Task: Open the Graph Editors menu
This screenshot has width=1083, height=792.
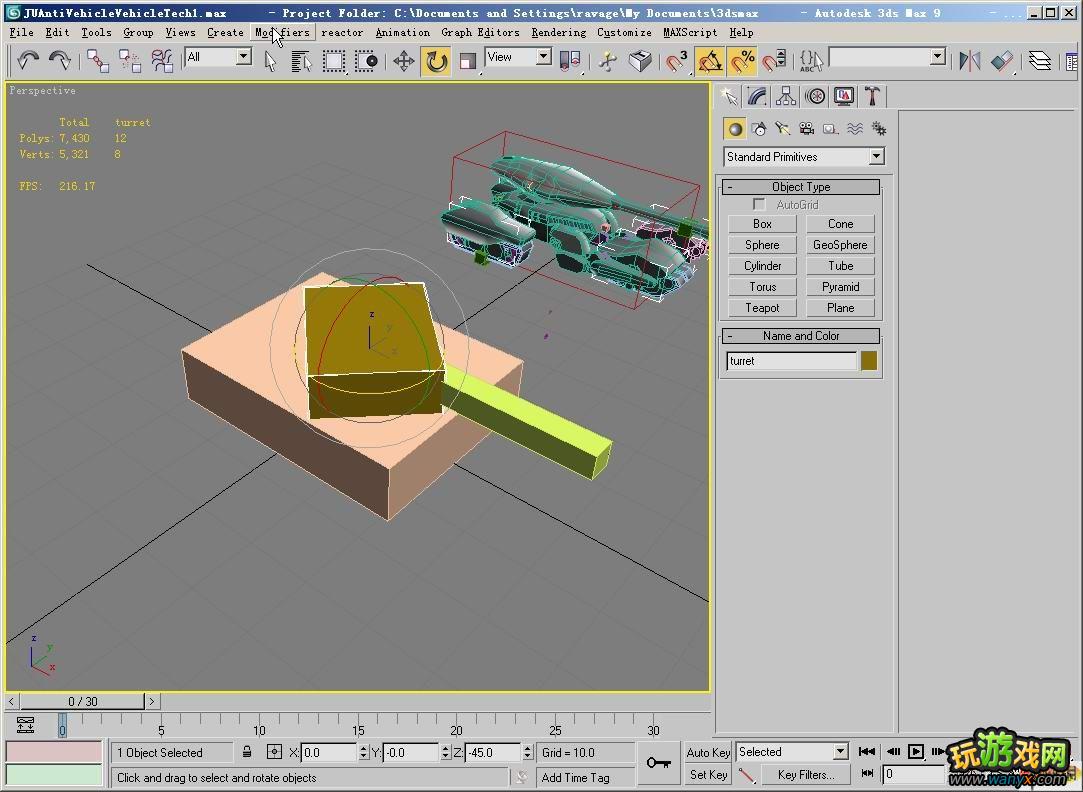Action: tap(480, 32)
